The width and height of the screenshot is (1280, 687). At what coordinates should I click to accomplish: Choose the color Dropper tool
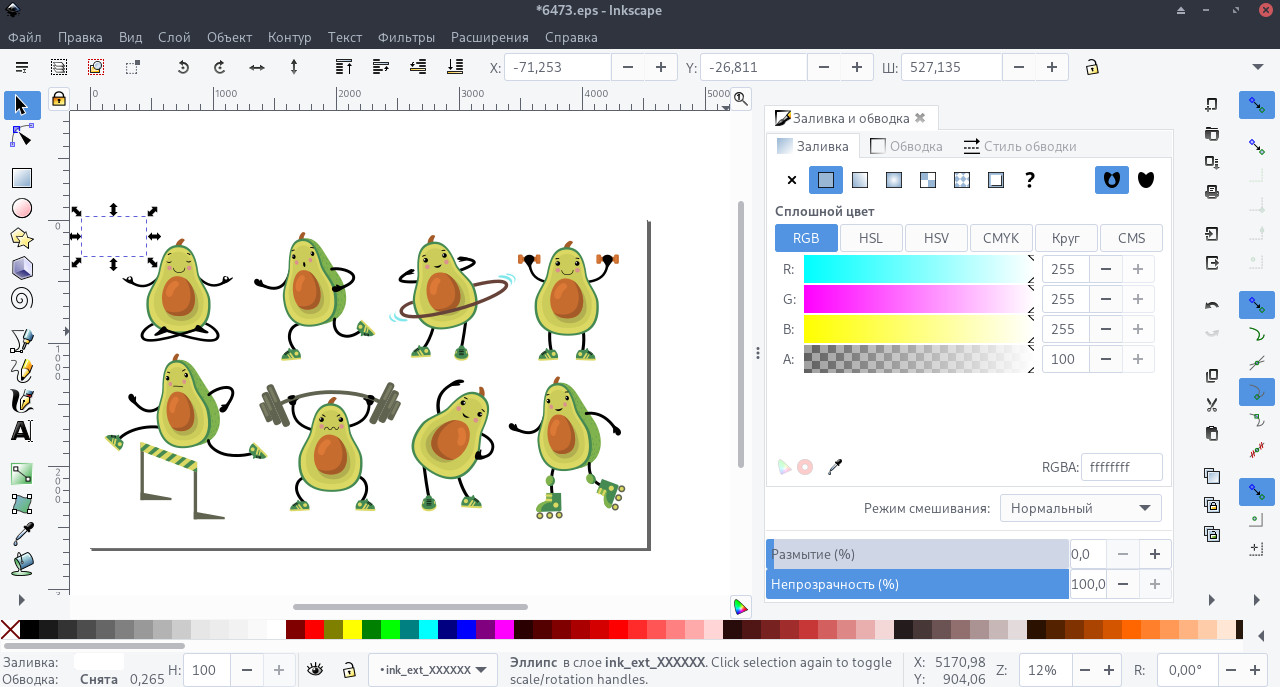tap(21, 533)
